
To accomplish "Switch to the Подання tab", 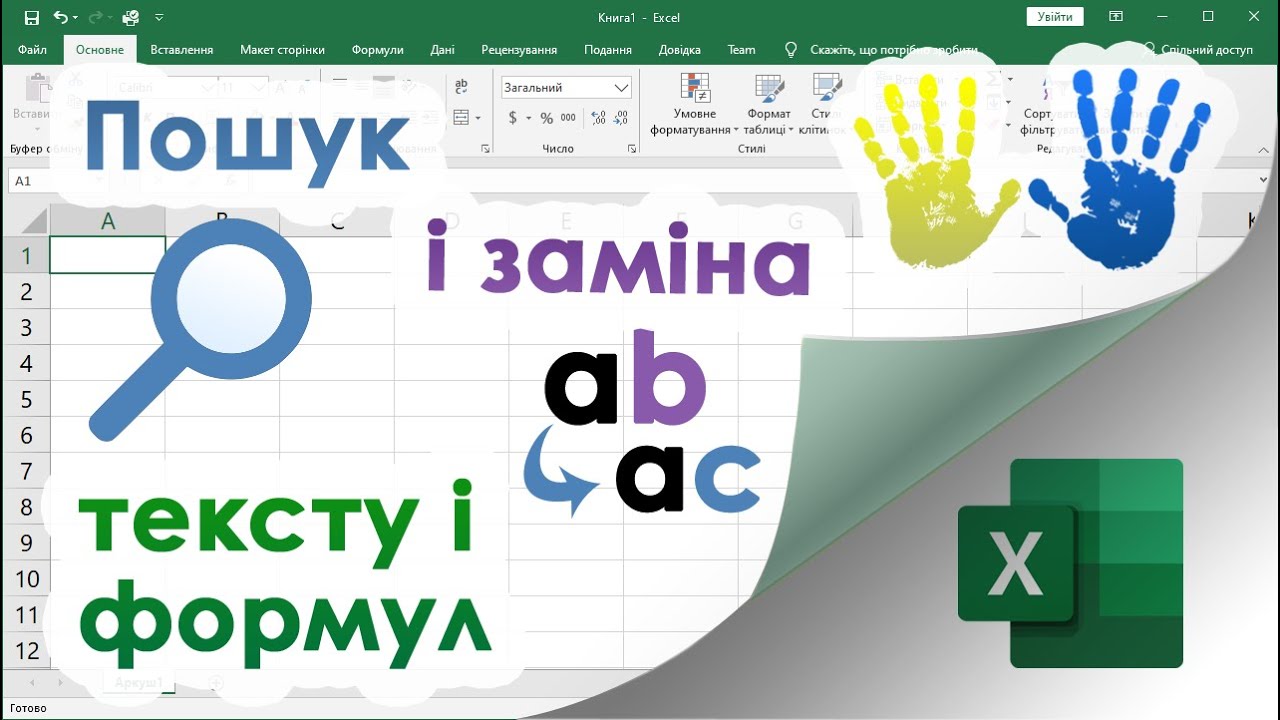I will [608, 50].
